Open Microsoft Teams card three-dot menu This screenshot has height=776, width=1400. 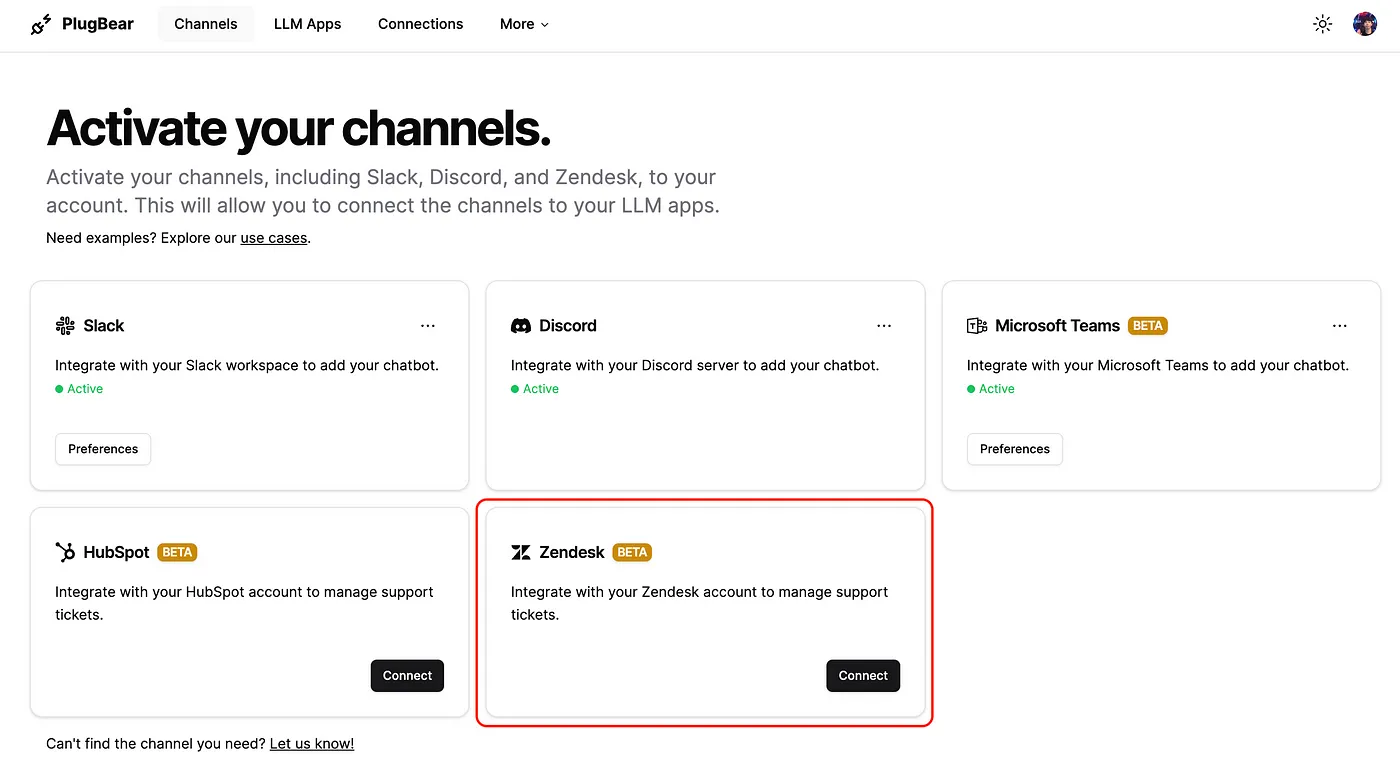(1340, 326)
